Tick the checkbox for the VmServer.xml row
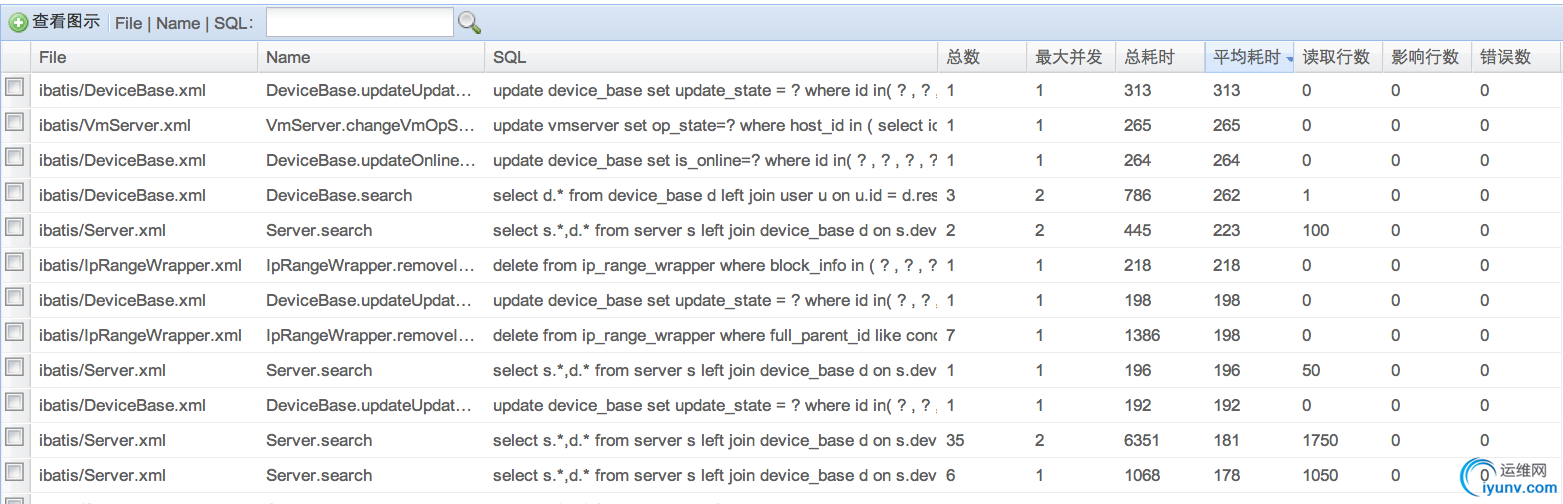Screen dimensions: 1563x504 tap(15, 124)
